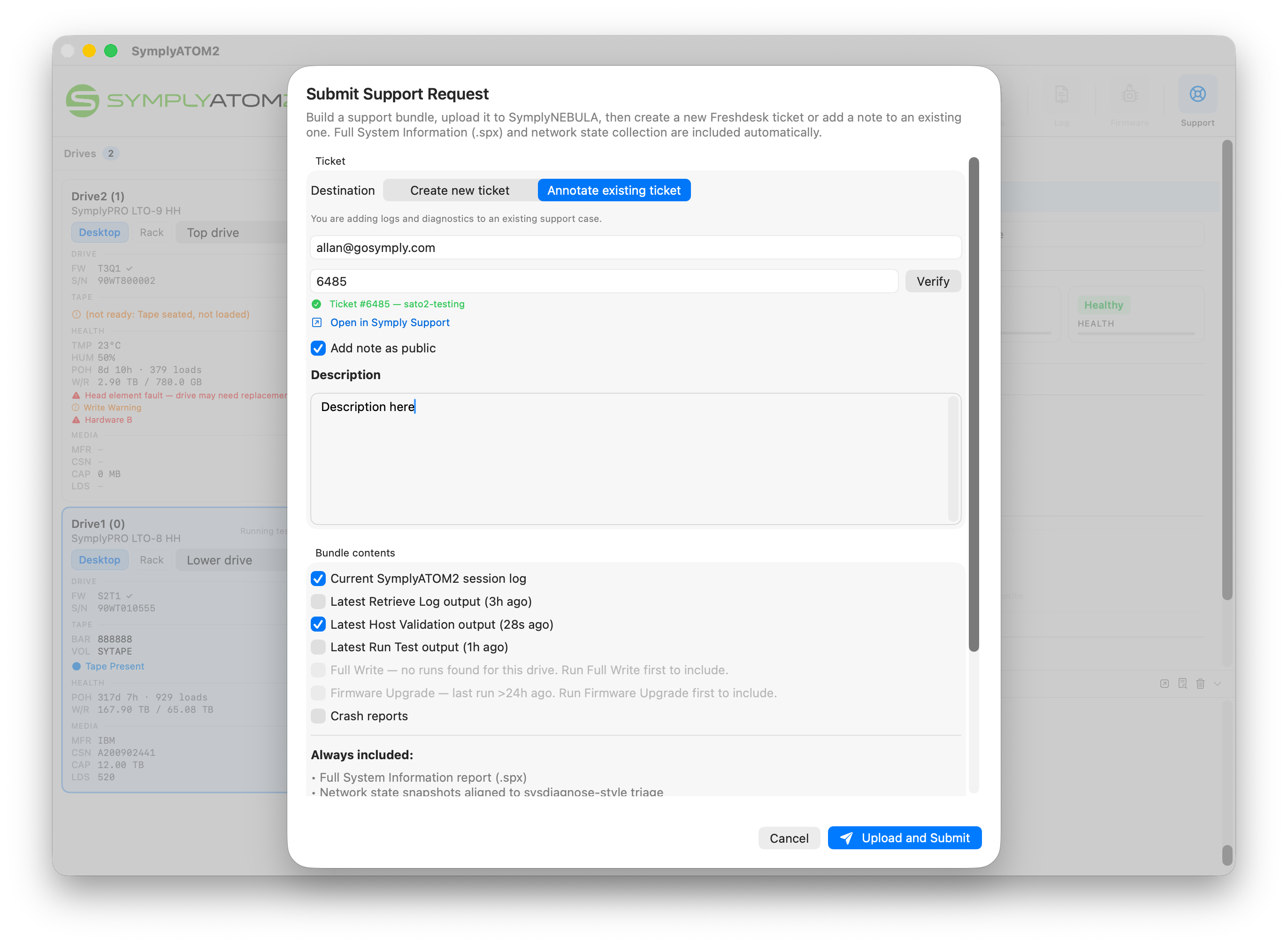Click the Hardware B warning triangle icon
Viewport: 1288px width, 945px height.
coord(76,420)
